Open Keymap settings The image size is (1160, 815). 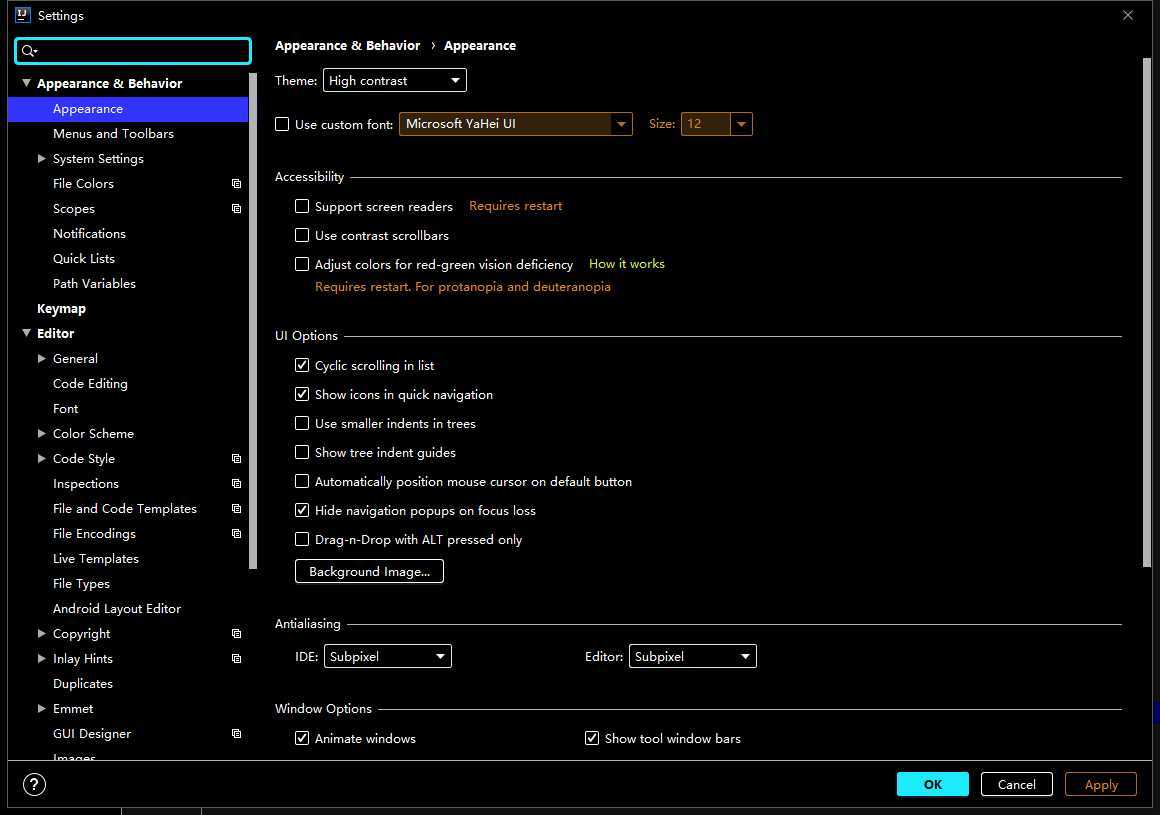click(x=61, y=308)
